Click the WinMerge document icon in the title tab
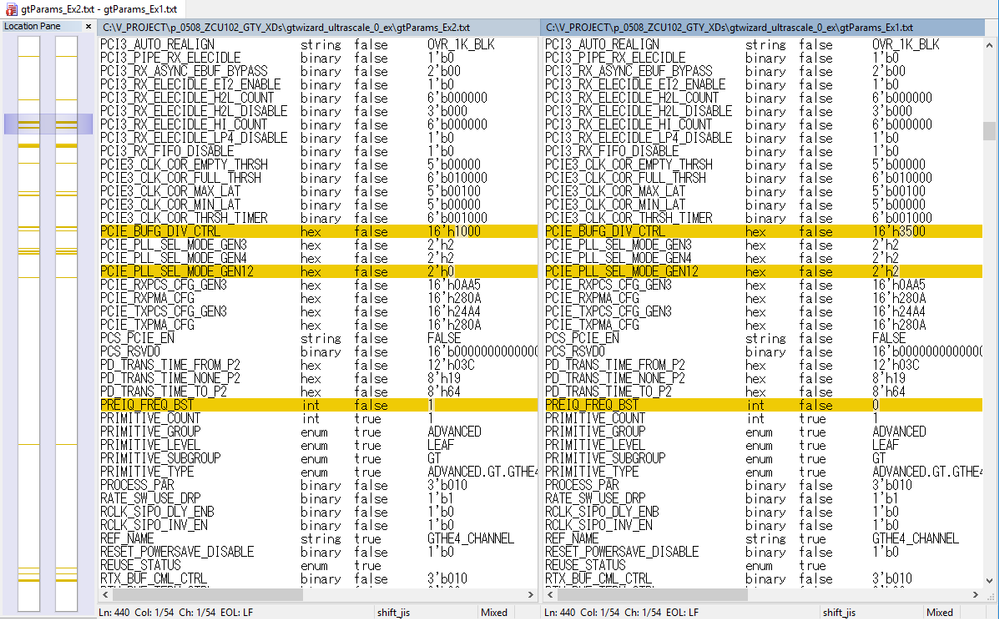 [x=11, y=10]
